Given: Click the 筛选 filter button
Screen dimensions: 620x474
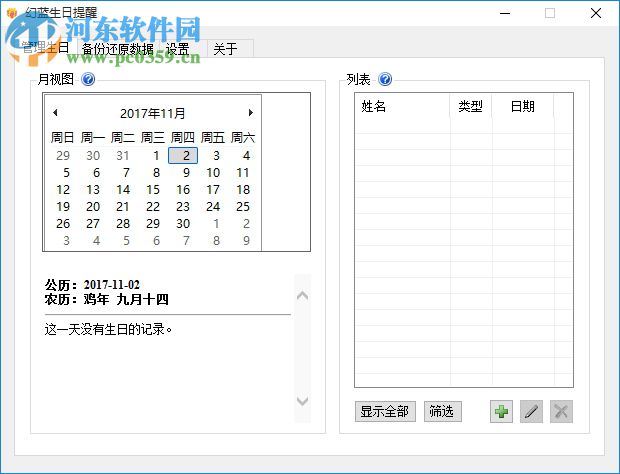Looking at the screenshot, I should (442, 412).
